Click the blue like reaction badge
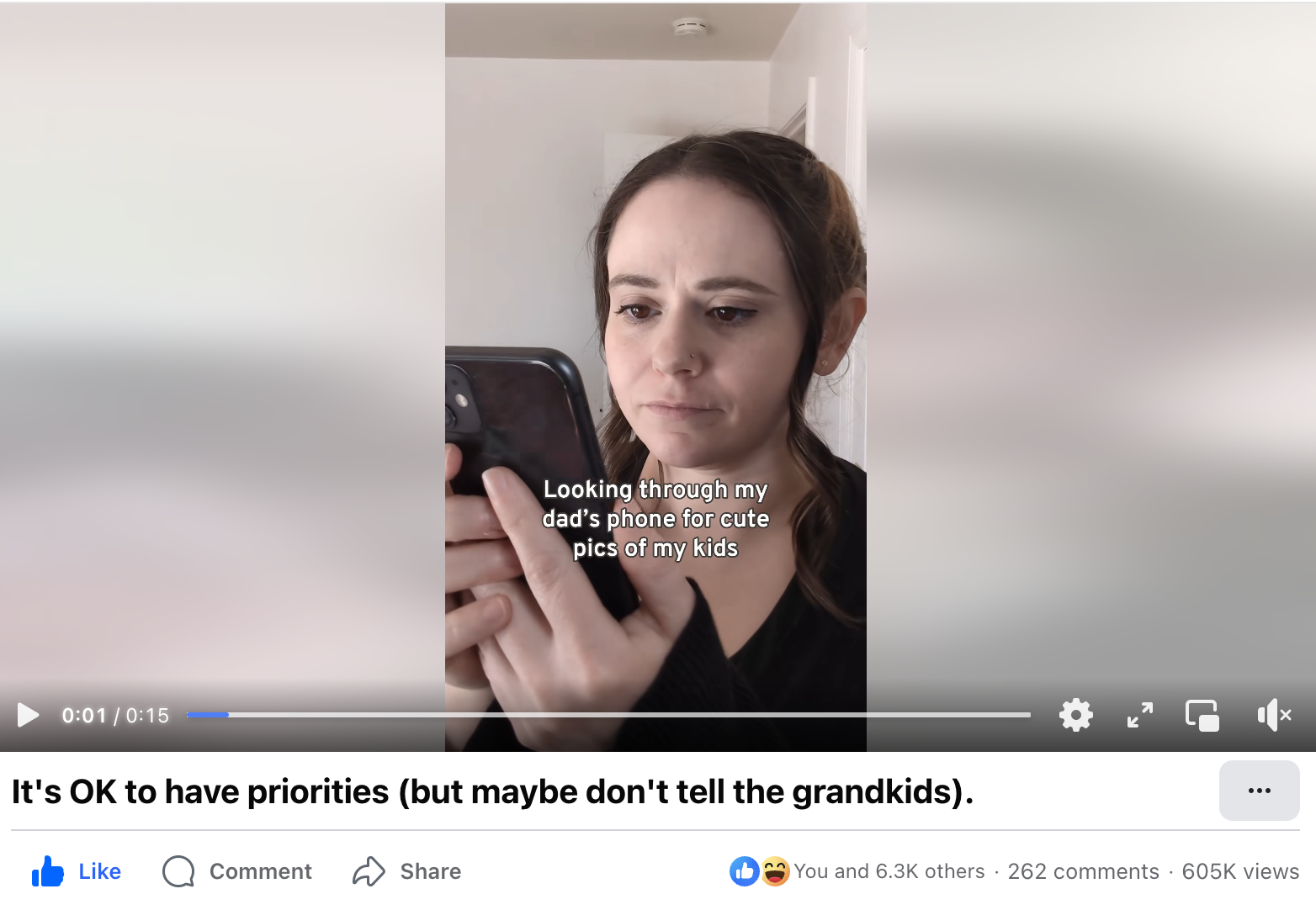 [744, 871]
